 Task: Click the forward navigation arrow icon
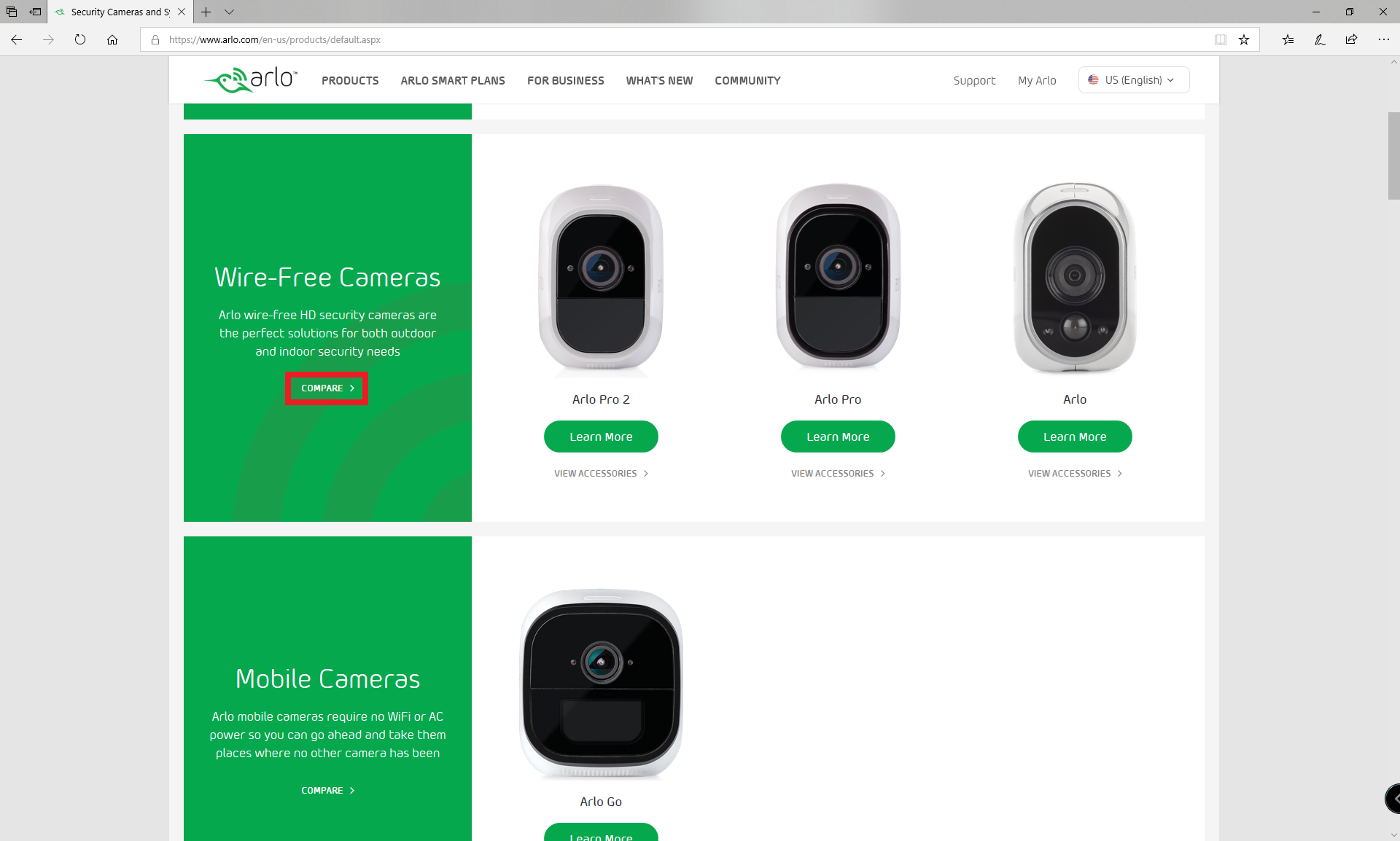coord(46,40)
